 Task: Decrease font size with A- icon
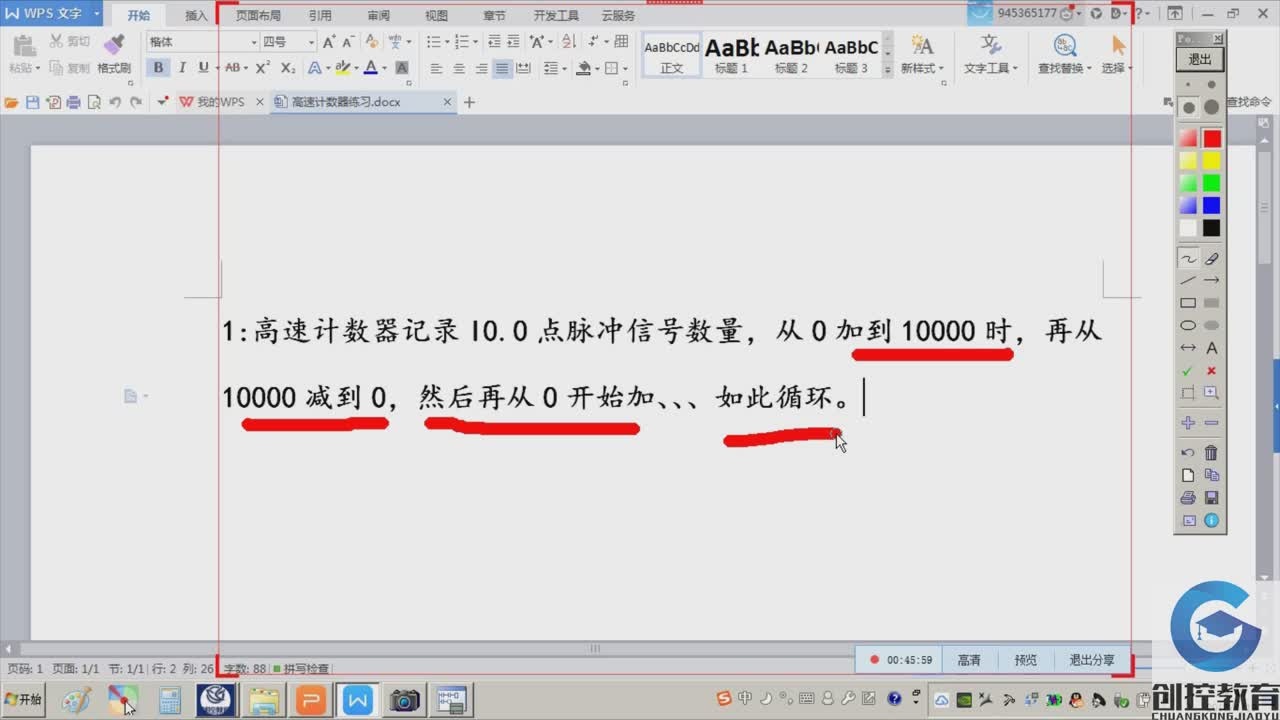click(348, 42)
